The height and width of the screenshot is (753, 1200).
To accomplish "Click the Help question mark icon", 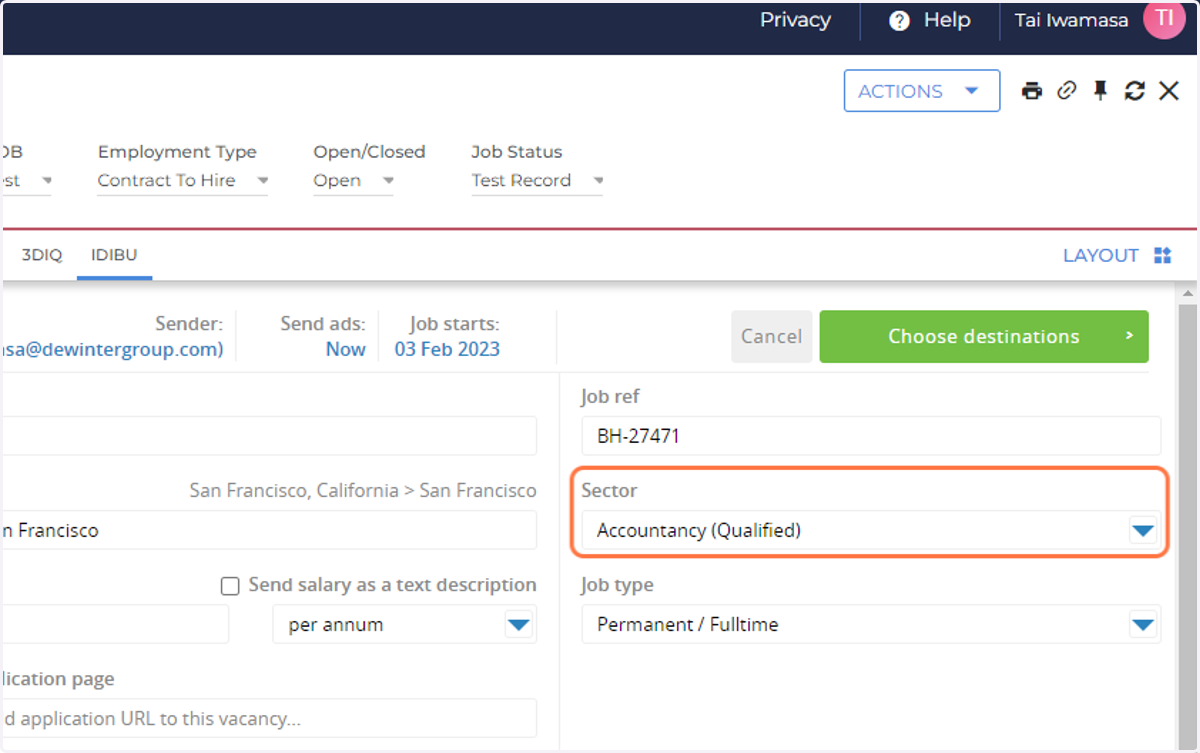I will 899,21.
